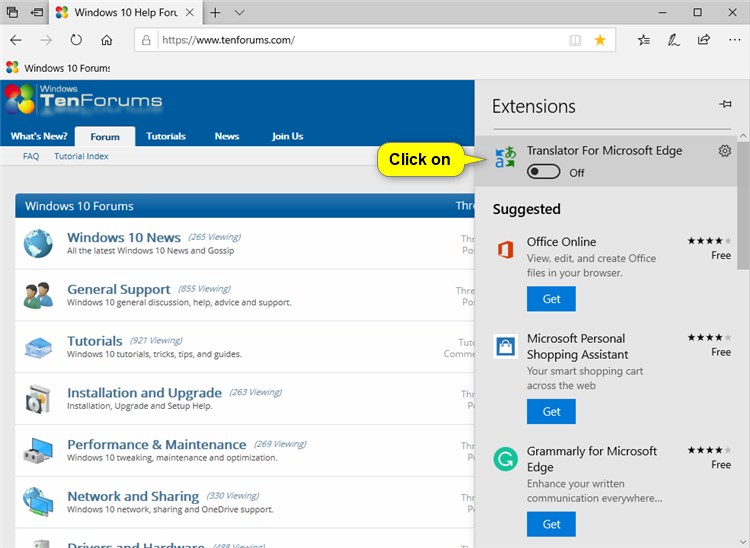The image size is (750, 548).
Task: Click the browser Back arrow
Action: point(16,40)
